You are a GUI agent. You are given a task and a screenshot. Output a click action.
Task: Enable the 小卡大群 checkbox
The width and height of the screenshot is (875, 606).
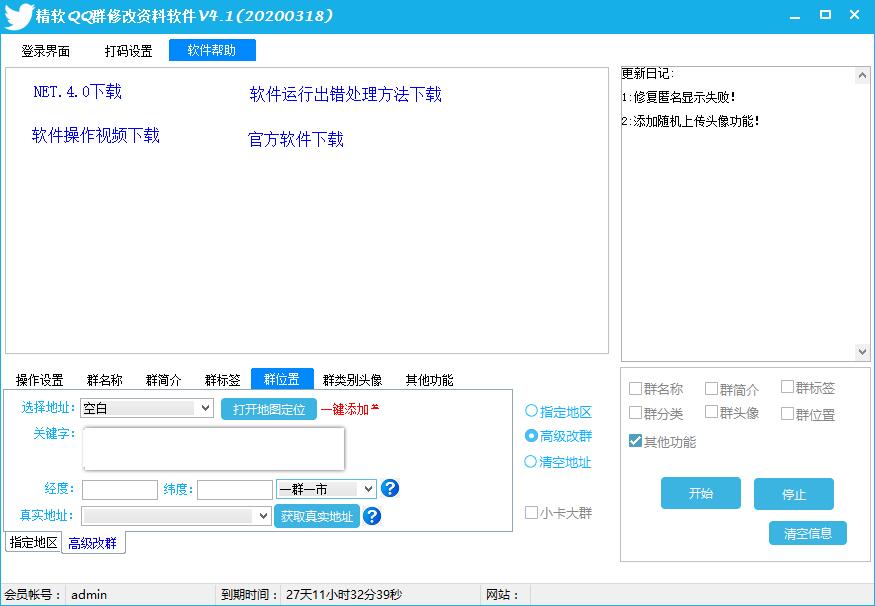[559, 513]
